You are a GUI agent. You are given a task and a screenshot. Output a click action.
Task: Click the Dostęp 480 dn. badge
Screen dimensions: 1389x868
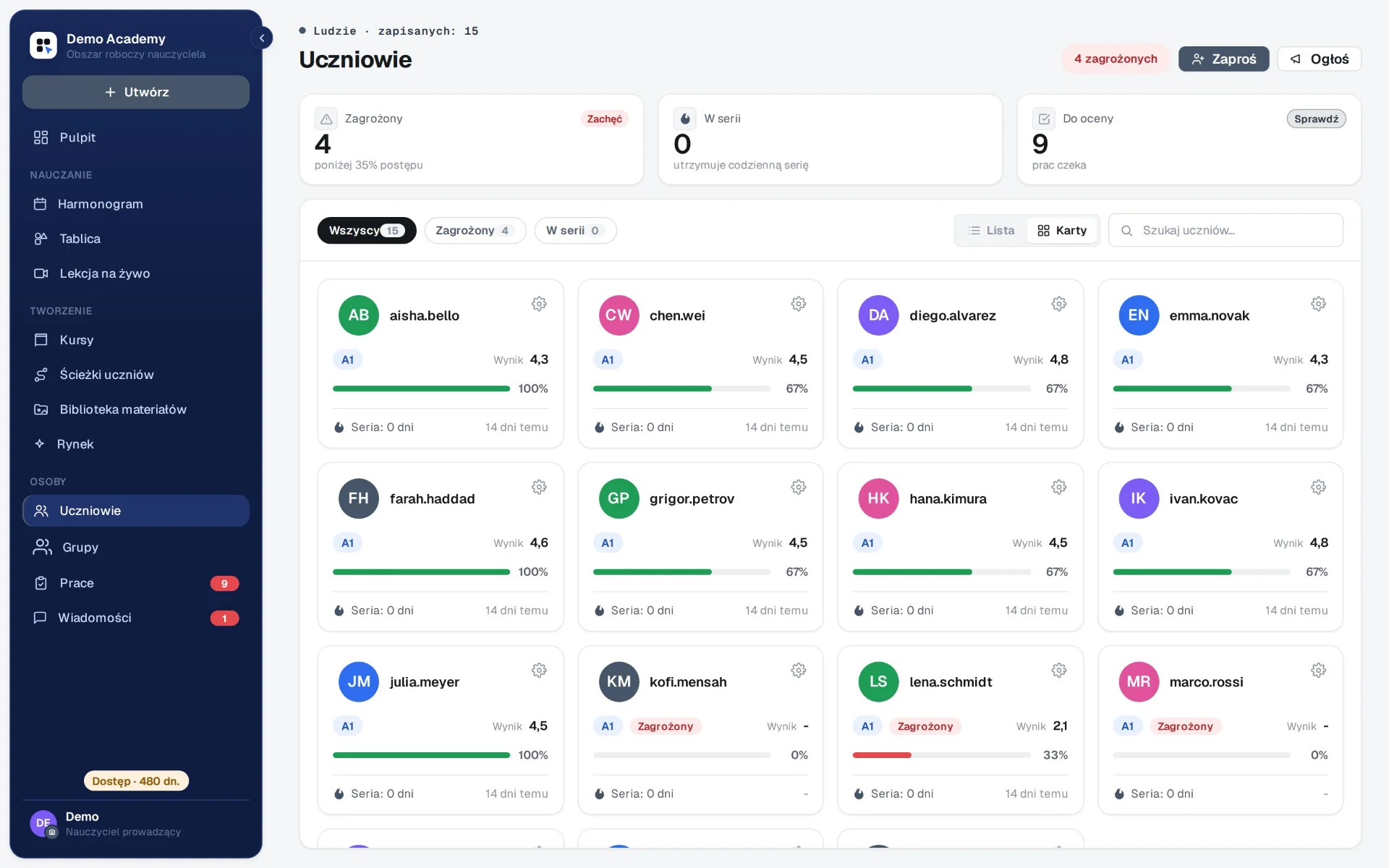click(136, 781)
